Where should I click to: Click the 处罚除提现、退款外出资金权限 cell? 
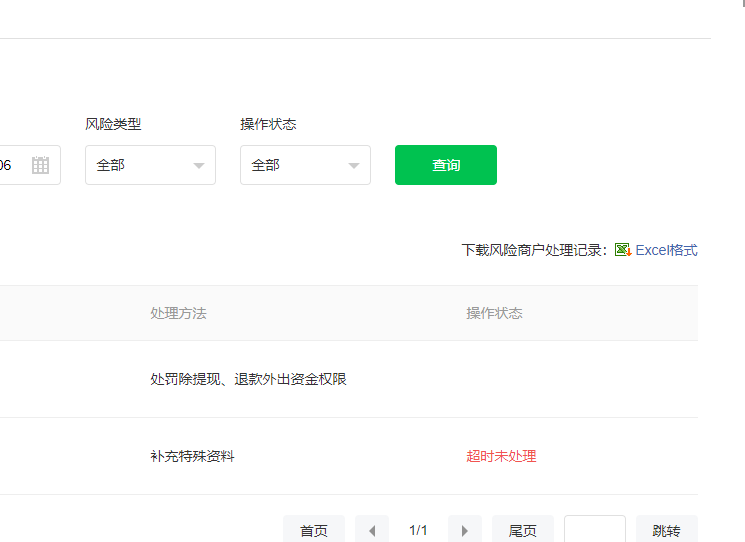[248, 379]
